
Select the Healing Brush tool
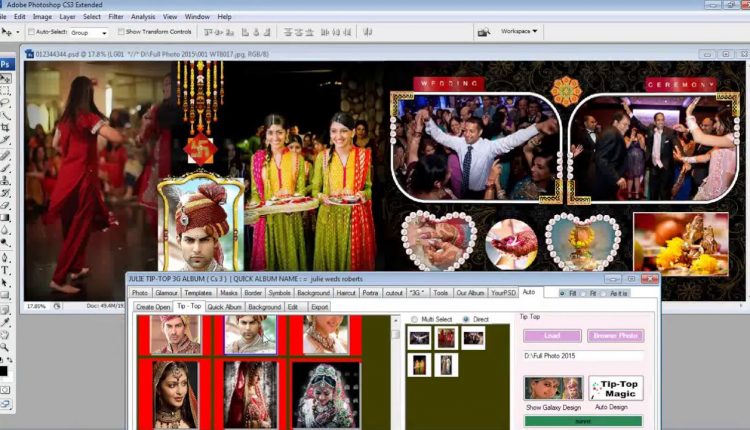tap(5, 155)
